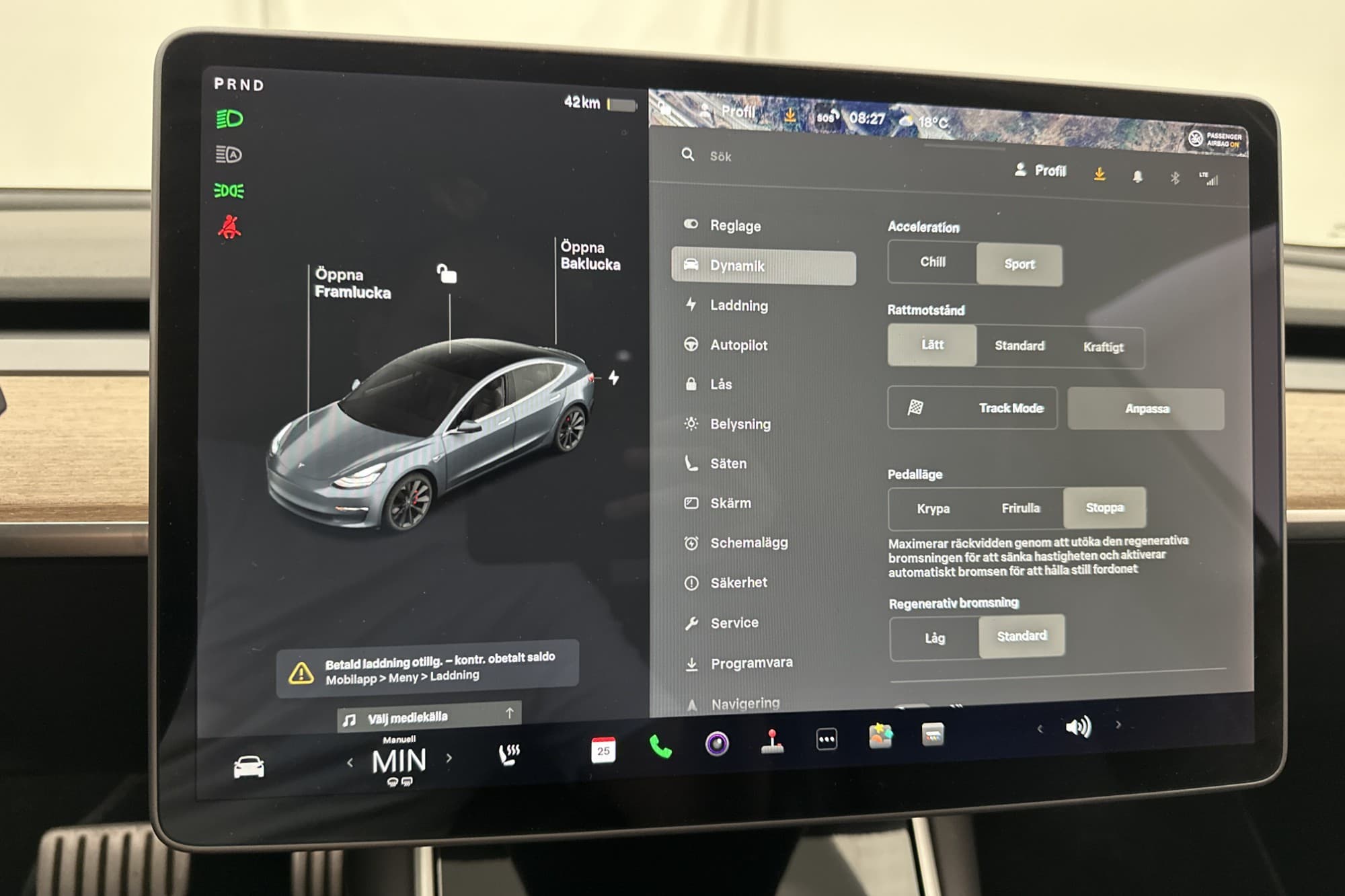
Task: Set acceleration to Chill
Action: click(x=932, y=262)
